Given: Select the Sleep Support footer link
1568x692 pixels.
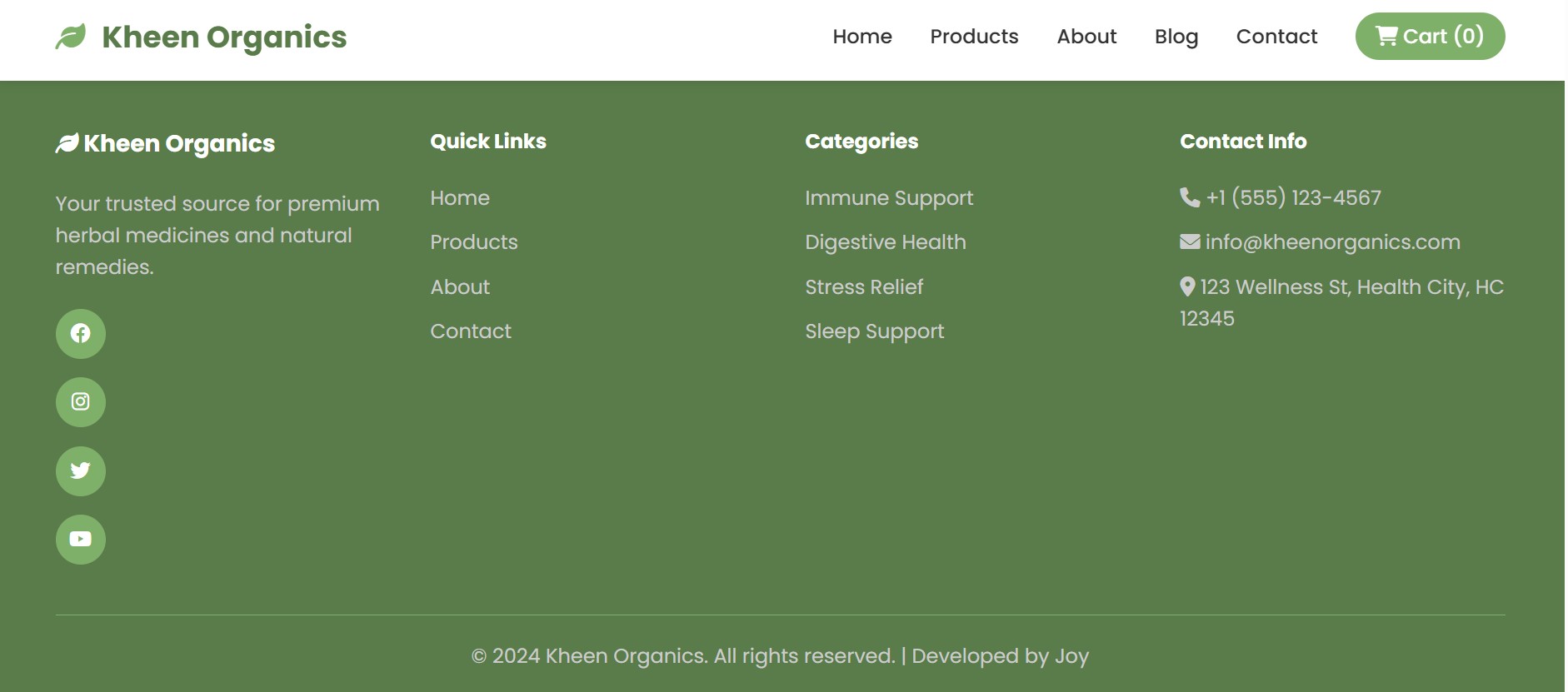Looking at the screenshot, I should coord(874,331).
